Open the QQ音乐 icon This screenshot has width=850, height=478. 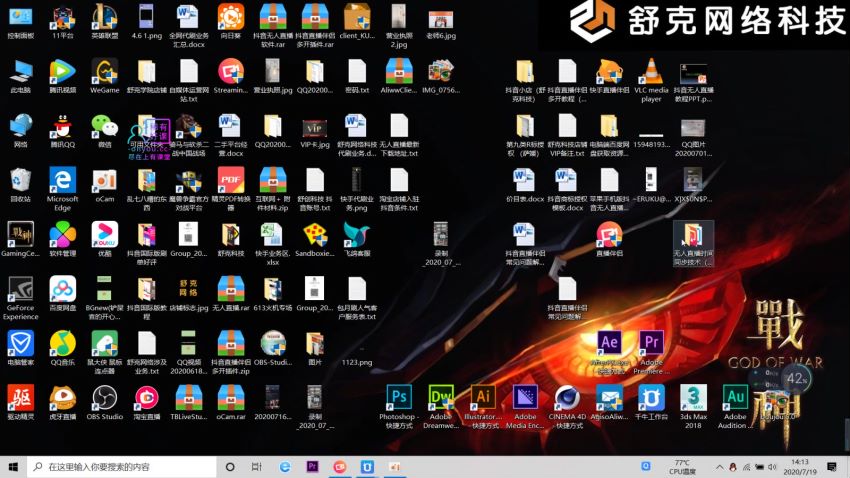click(x=63, y=343)
